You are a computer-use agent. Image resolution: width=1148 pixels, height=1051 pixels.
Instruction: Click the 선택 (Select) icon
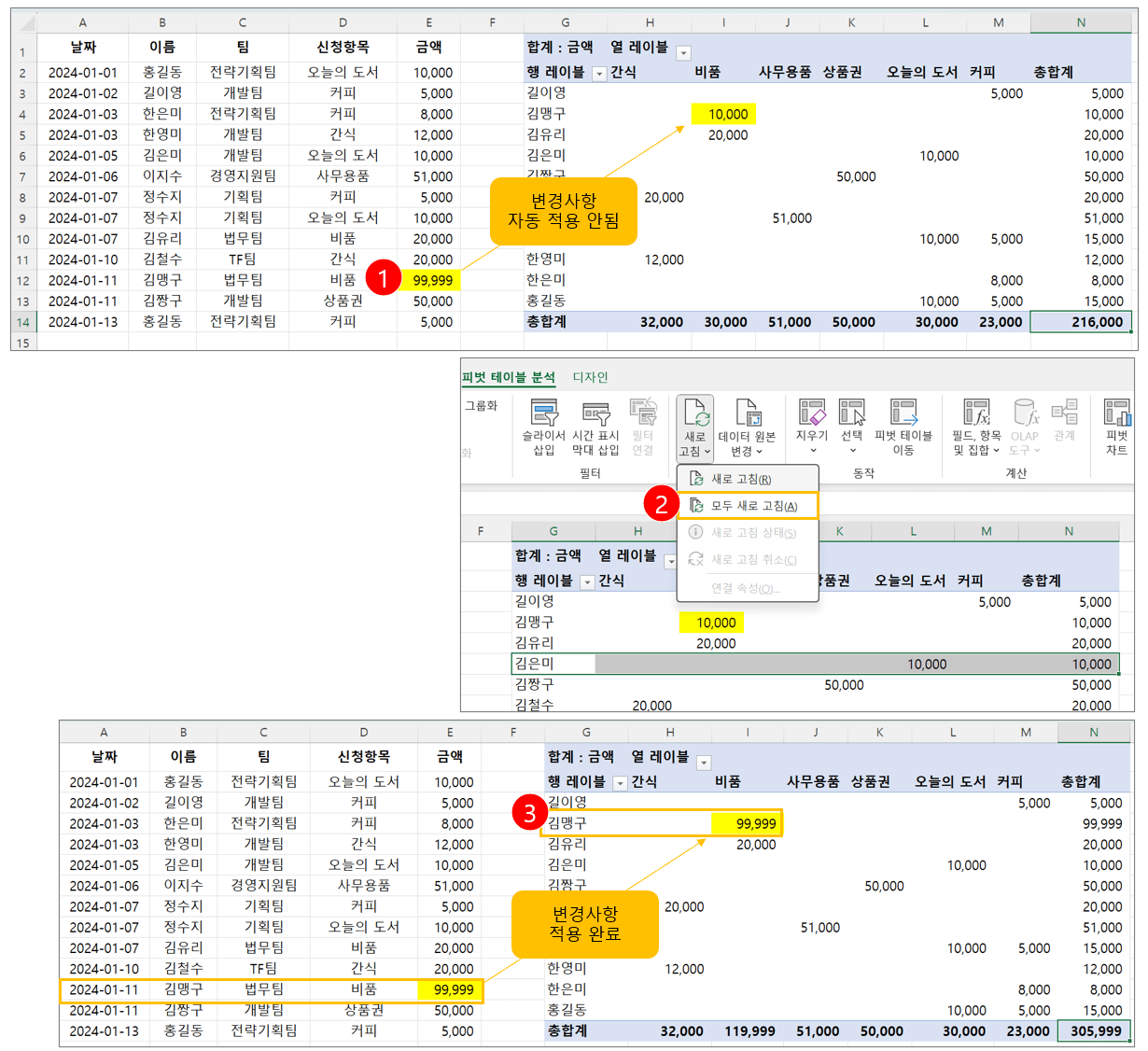[850, 413]
